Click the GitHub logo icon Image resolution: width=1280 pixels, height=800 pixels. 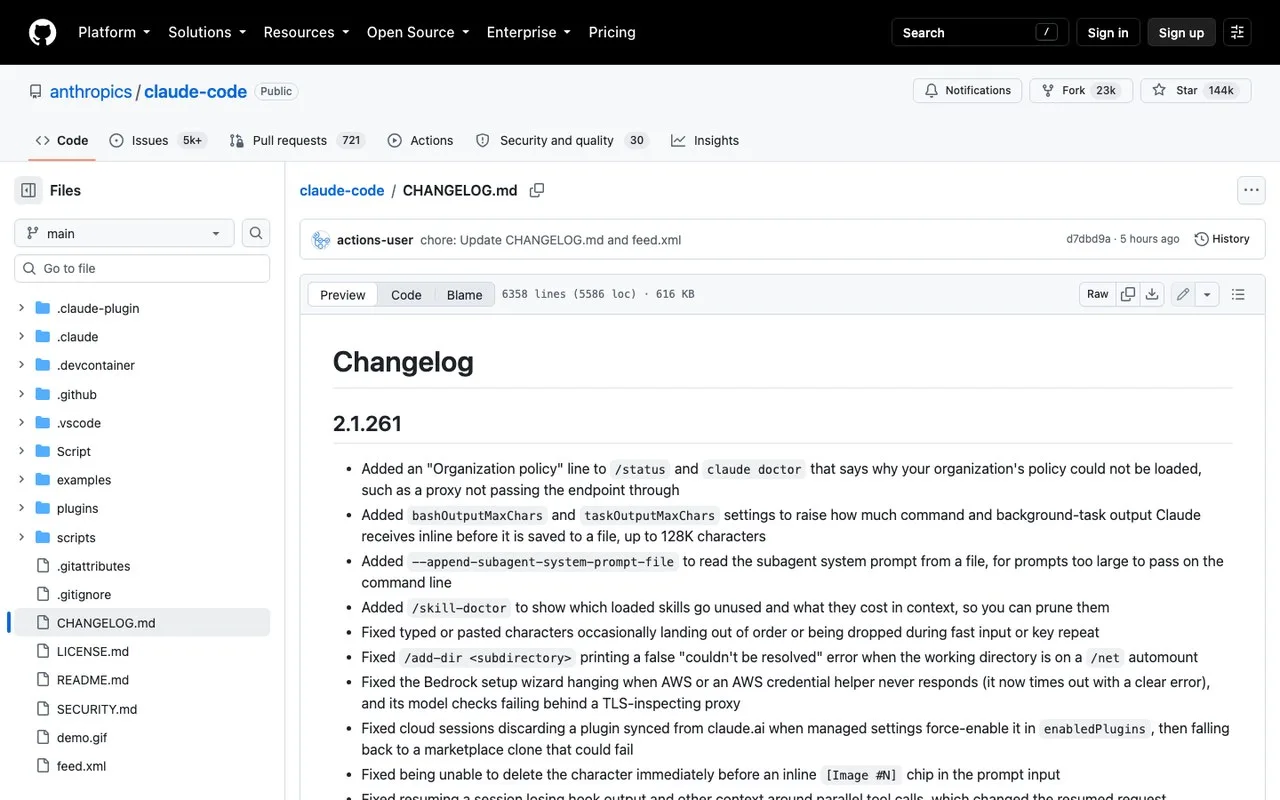(43, 32)
